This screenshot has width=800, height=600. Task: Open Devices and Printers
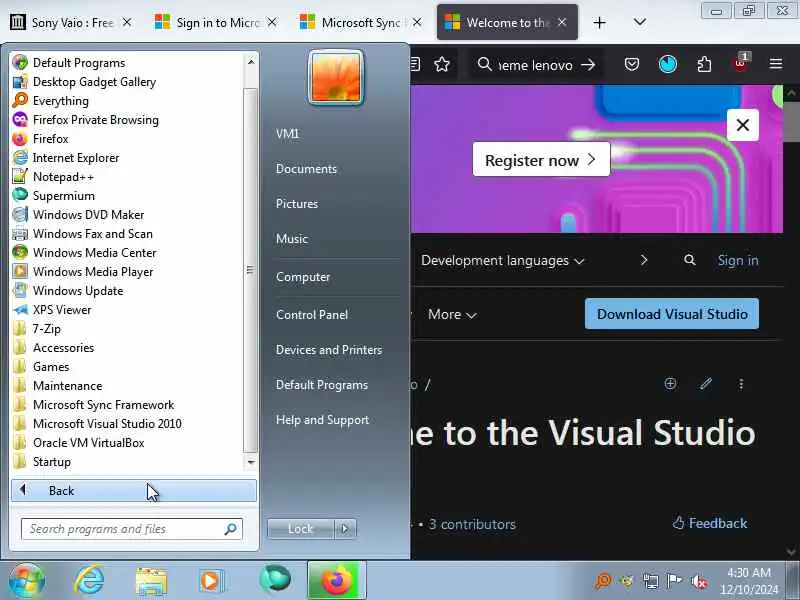(x=329, y=349)
